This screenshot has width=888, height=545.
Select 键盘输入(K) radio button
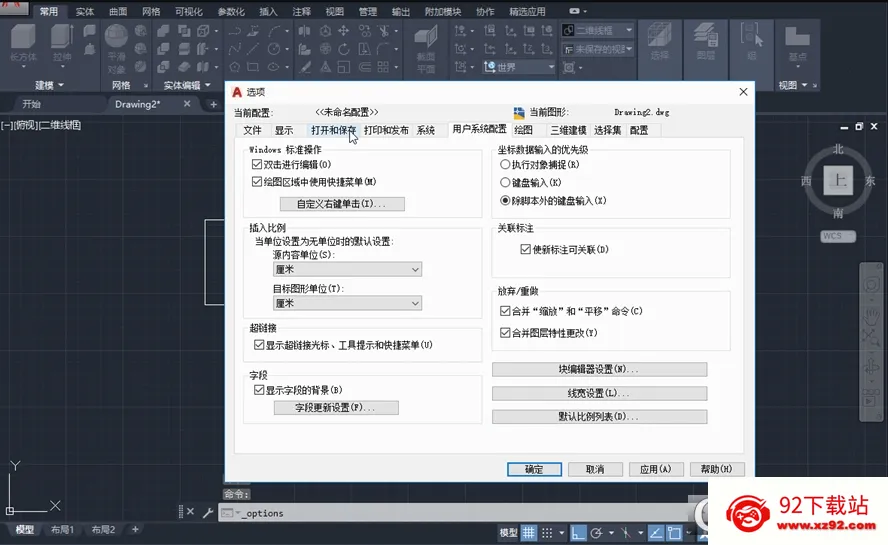(x=505, y=182)
